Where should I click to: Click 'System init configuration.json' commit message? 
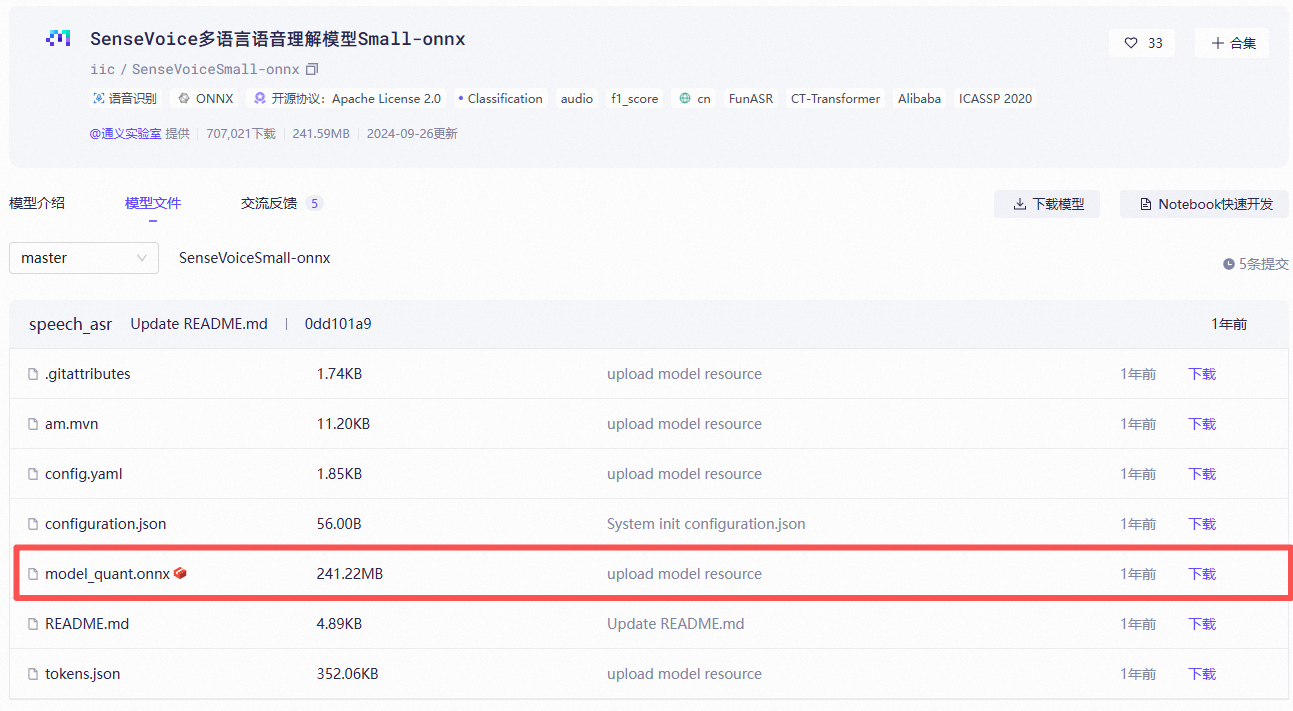point(706,524)
